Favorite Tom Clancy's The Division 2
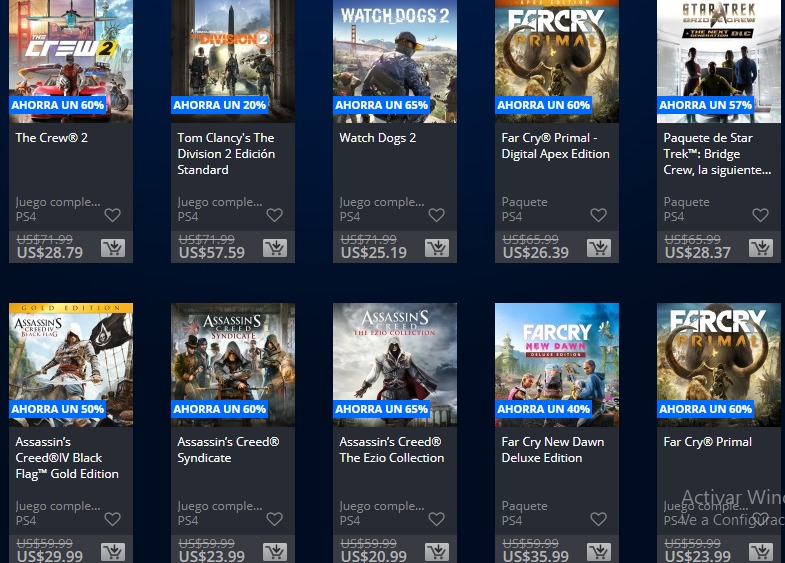 (x=274, y=215)
